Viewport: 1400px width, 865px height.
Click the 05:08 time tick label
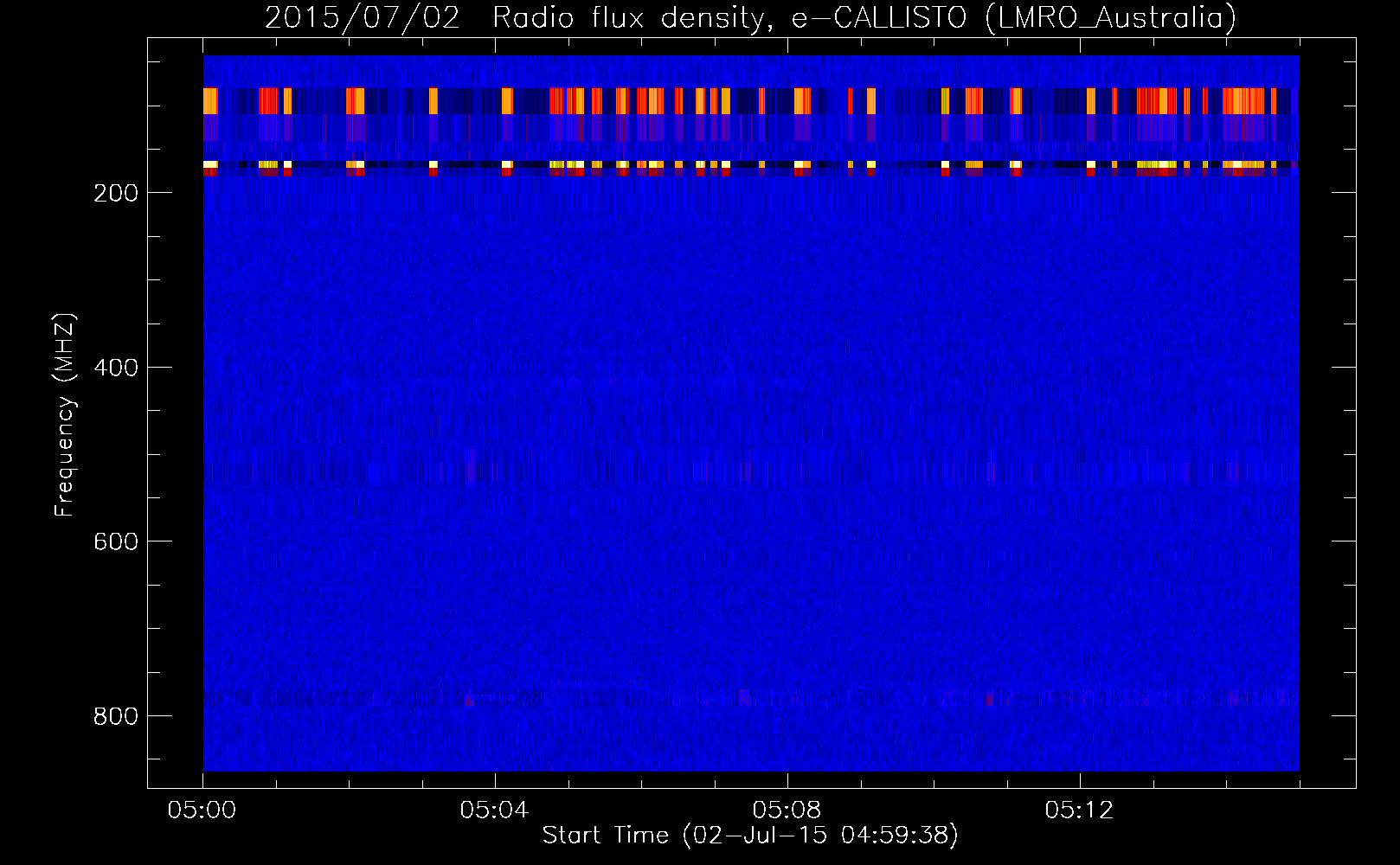coord(787,811)
